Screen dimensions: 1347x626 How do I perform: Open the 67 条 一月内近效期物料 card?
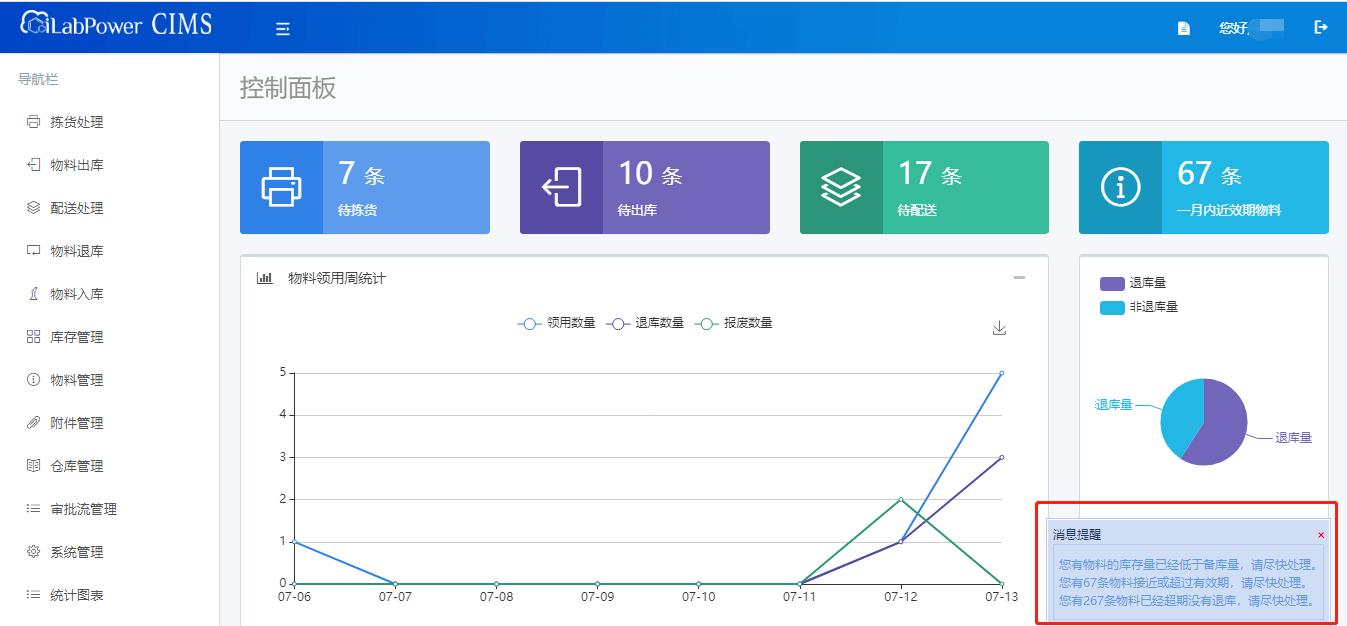[x=1204, y=187]
